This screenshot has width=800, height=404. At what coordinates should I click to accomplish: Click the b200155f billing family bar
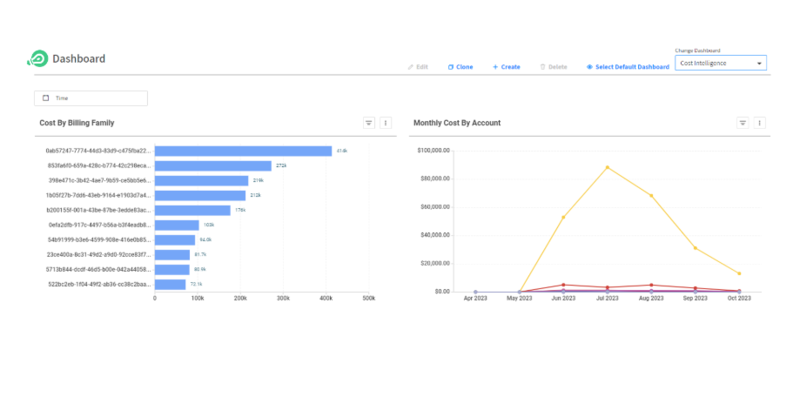pyautogui.click(x=193, y=210)
